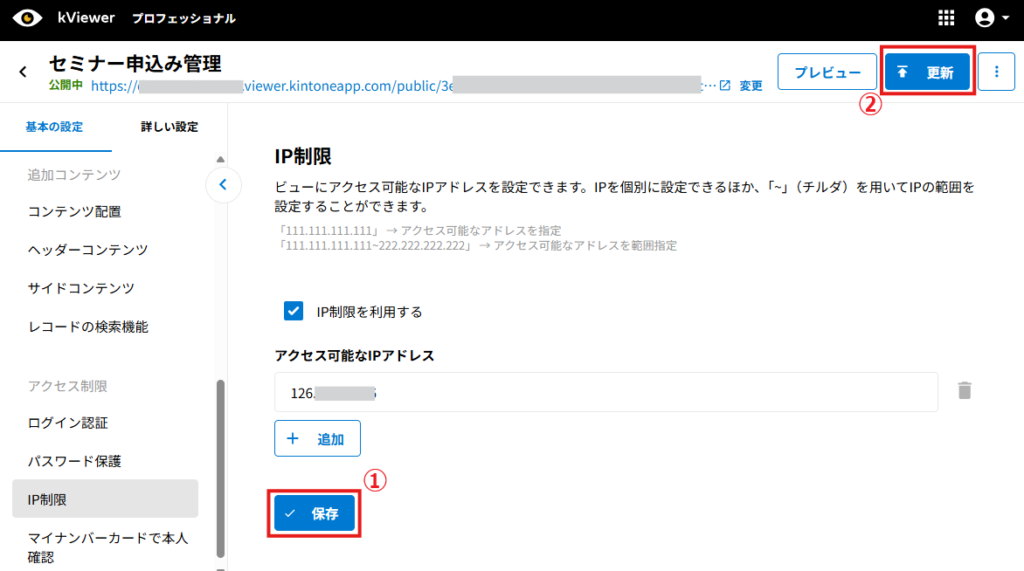Collapse the sidebar with the chevron button
Viewport: 1024px width, 571px height.
223,184
